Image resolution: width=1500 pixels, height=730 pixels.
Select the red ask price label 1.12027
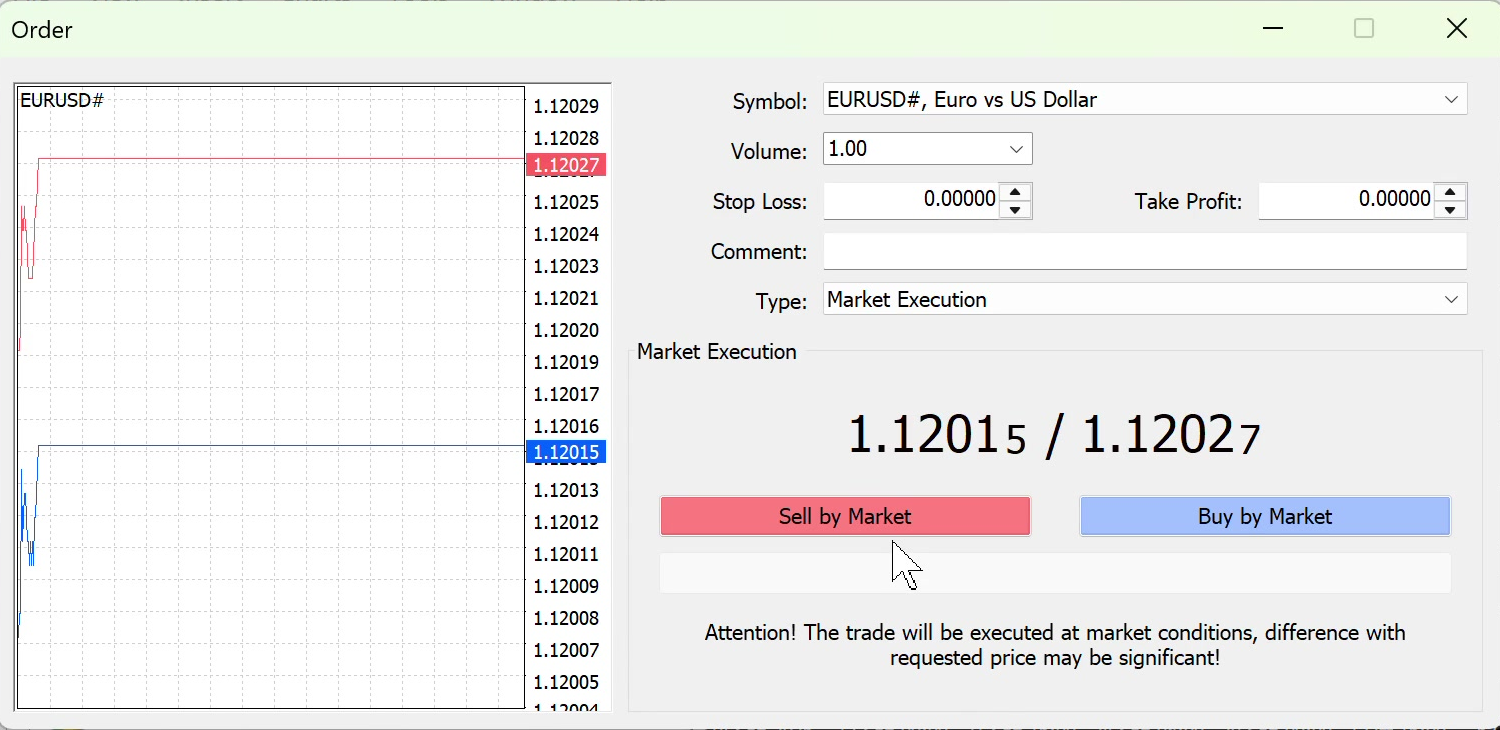click(x=566, y=165)
